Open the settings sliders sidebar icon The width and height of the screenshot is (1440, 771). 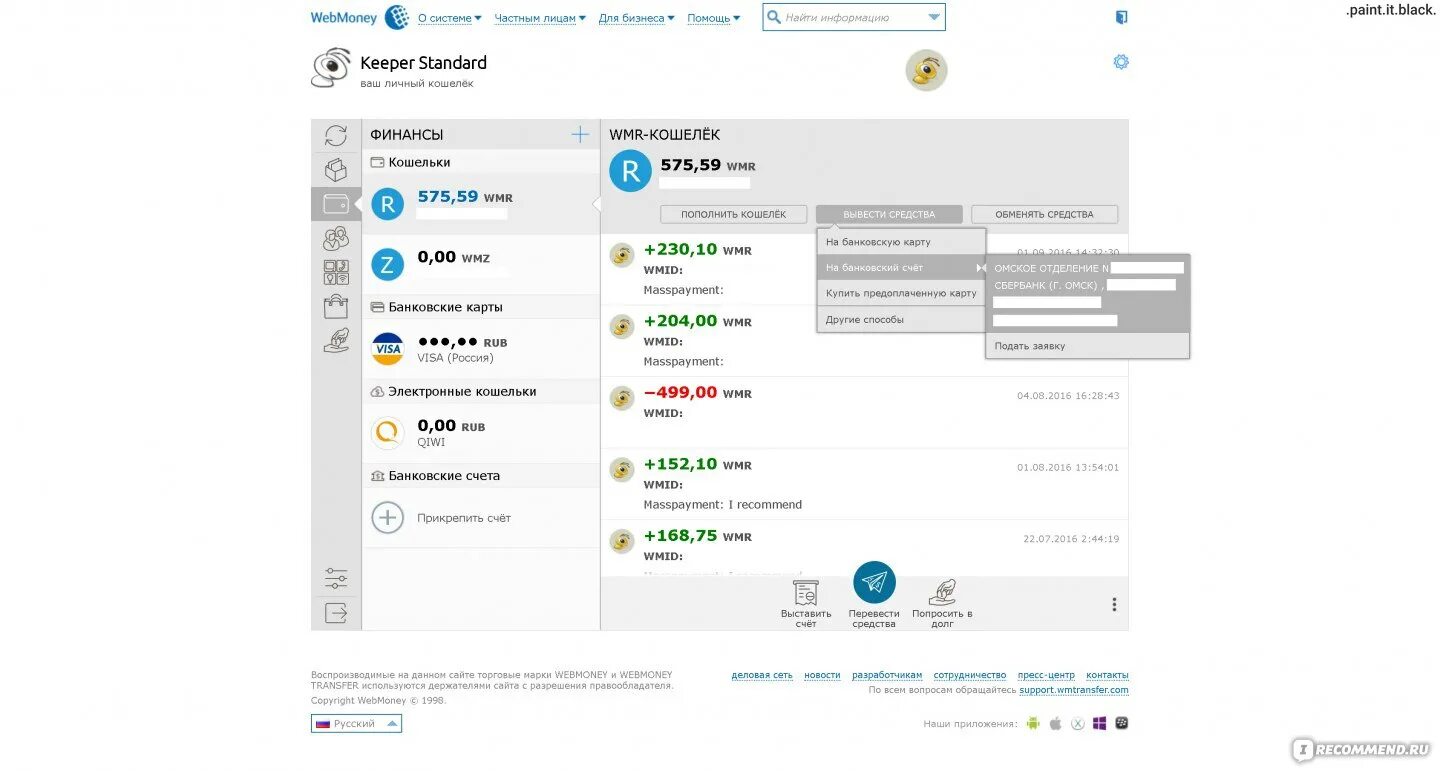pyautogui.click(x=336, y=578)
